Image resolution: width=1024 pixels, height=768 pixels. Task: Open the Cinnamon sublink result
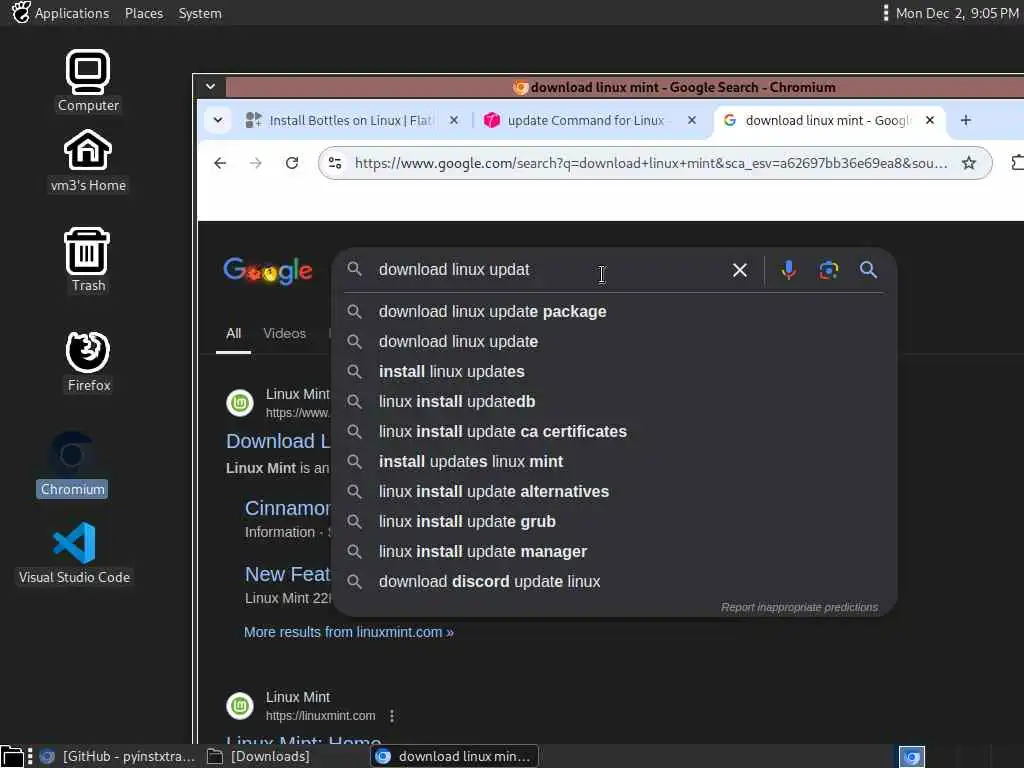[x=288, y=508]
